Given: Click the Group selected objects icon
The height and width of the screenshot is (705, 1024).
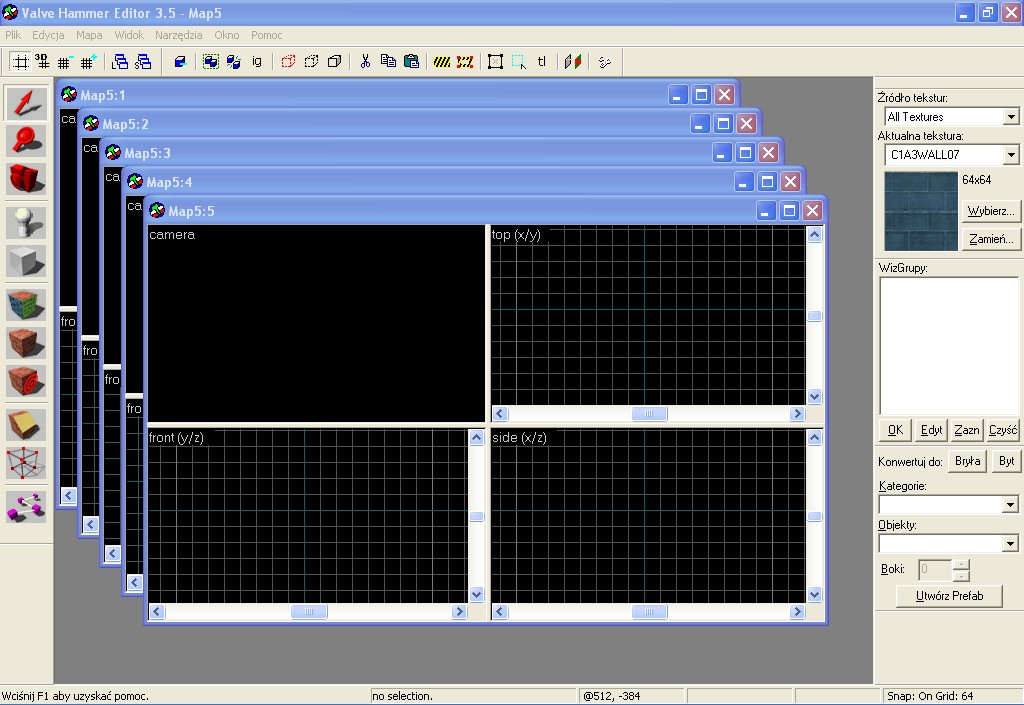Looking at the screenshot, I should click(x=210, y=62).
